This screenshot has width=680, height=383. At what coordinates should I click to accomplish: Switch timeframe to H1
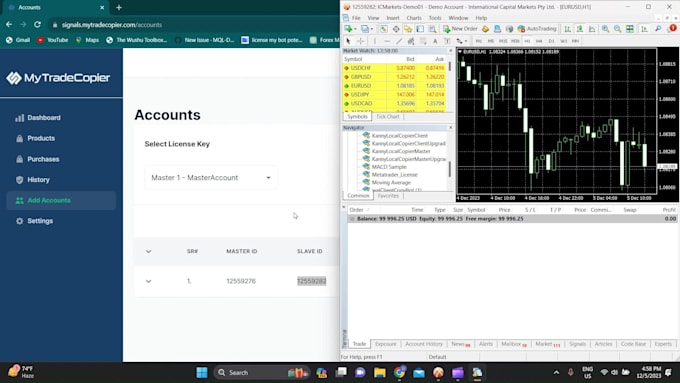tap(527, 41)
